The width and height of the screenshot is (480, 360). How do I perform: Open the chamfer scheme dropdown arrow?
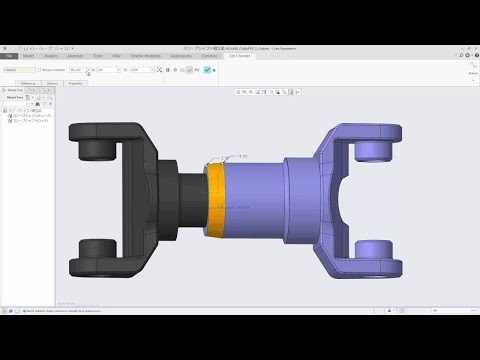point(88,70)
